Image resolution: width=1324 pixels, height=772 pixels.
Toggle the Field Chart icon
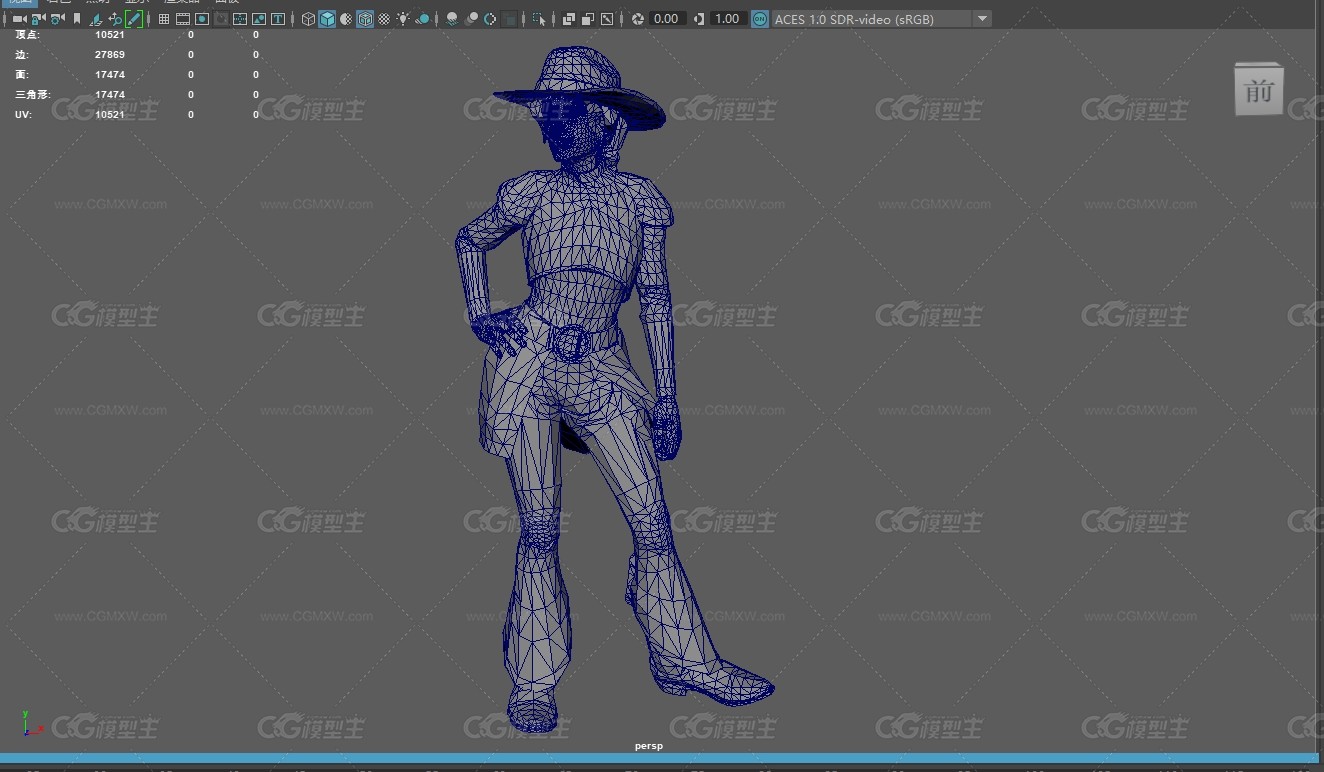click(240, 19)
